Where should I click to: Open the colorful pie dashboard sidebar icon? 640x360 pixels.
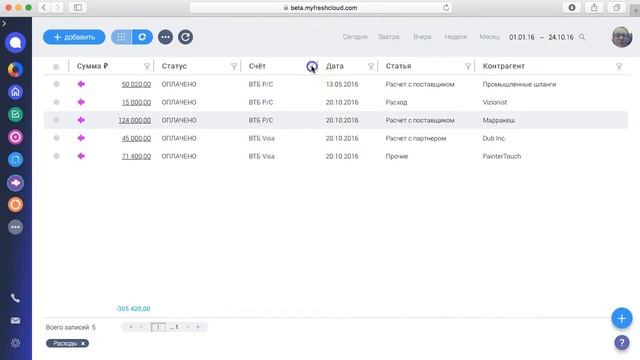16,70
